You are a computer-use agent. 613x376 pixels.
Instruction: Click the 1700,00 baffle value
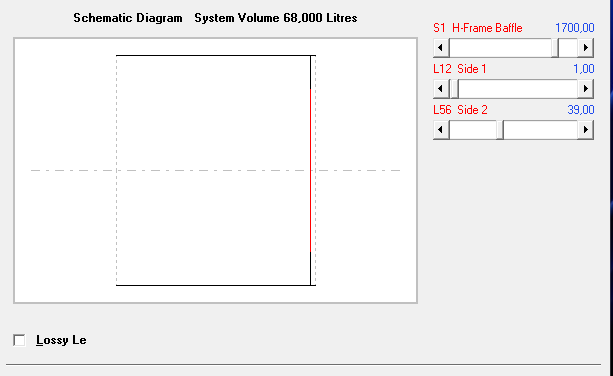click(575, 28)
